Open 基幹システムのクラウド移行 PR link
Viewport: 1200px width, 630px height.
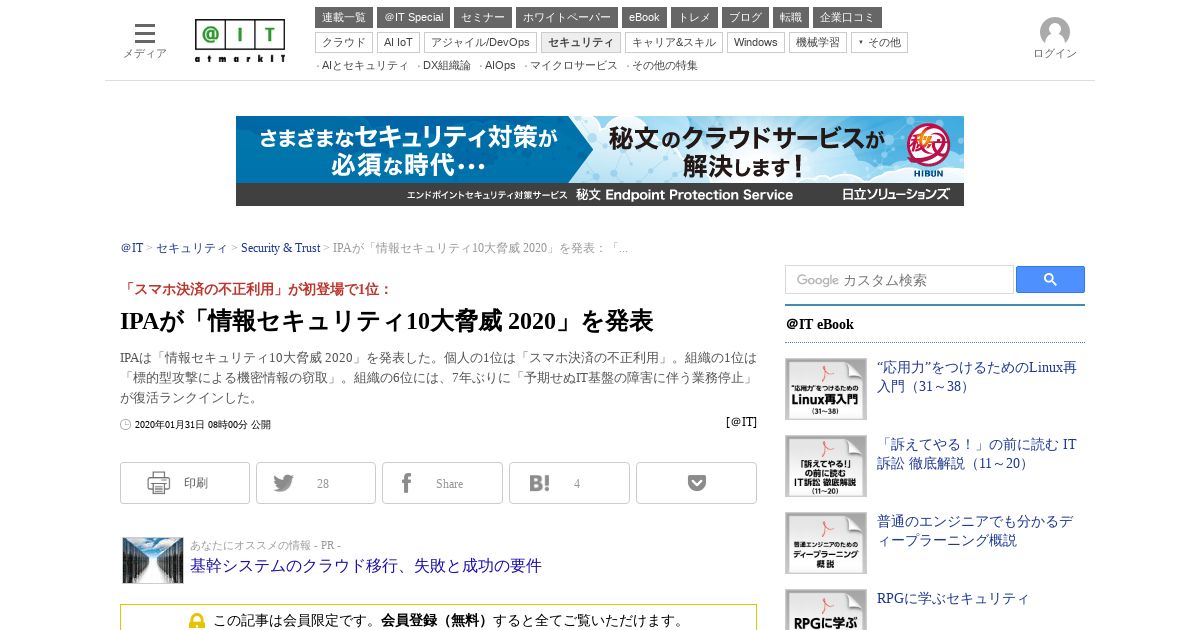(366, 566)
